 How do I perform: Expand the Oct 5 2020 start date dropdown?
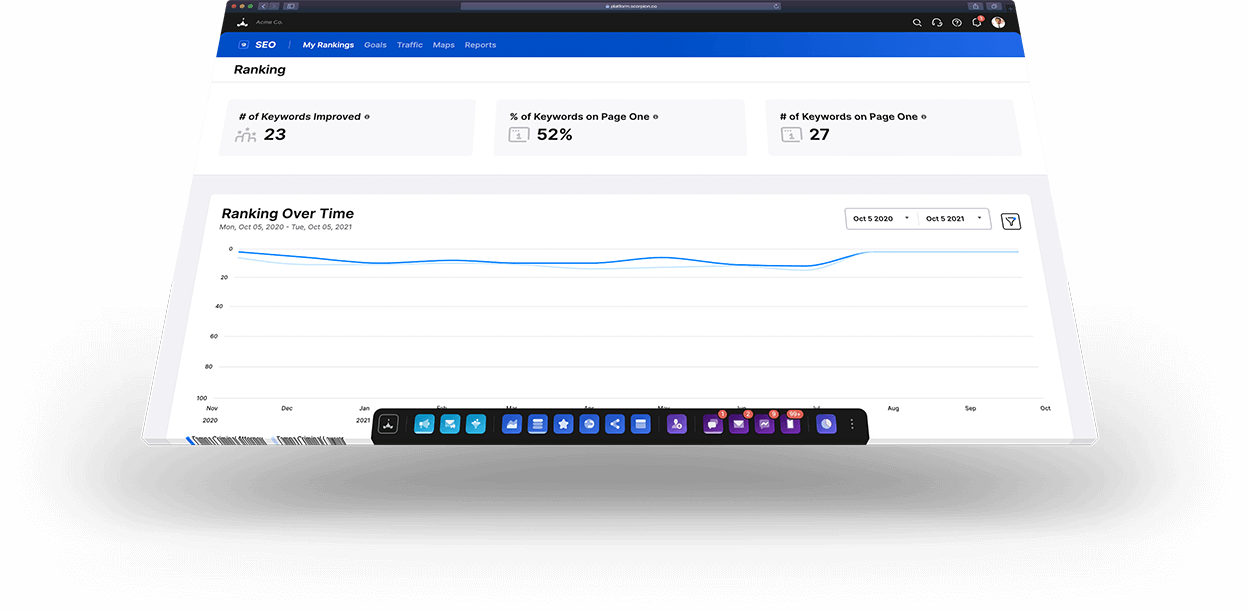coord(881,218)
